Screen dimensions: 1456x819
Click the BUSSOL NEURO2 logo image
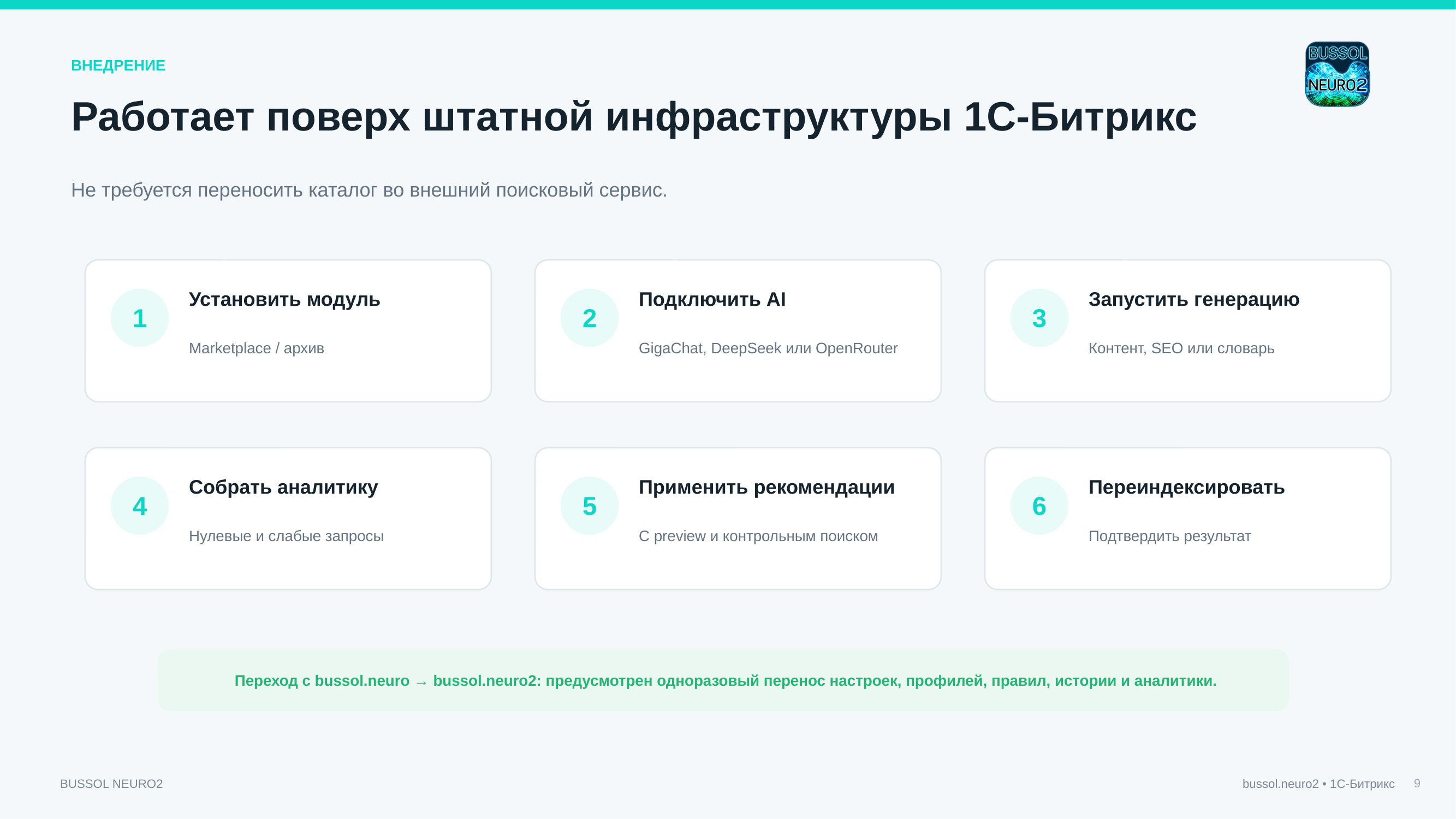[1337, 74]
